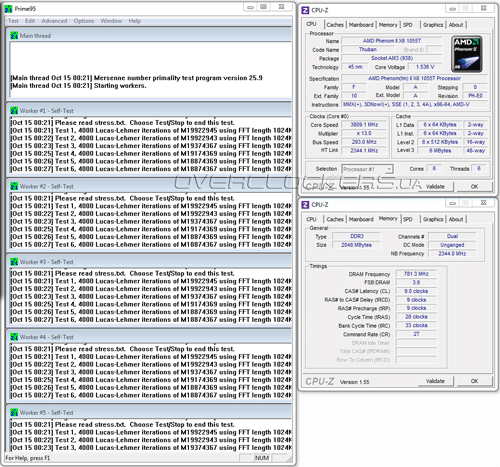
Task: Click the upper CPU-Z window's Z icon
Action: pyautogui.click(x=305, y=10)
